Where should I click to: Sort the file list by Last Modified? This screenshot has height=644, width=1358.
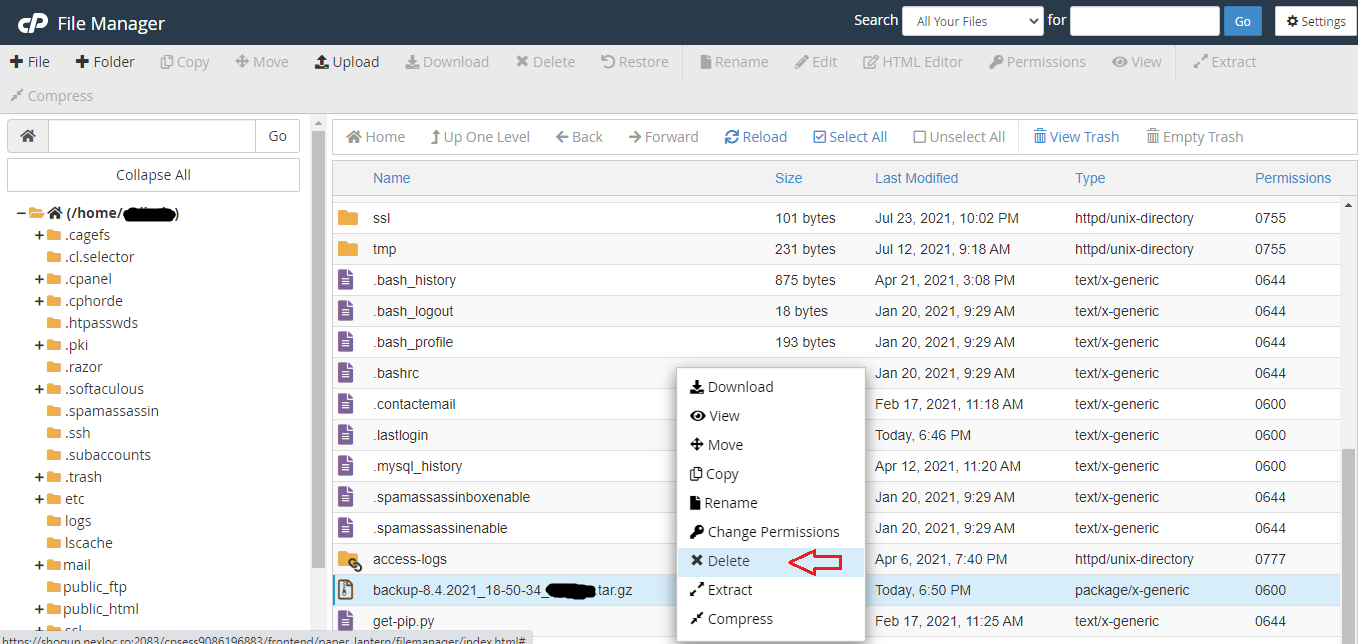pyautogui.click(x=916, y=178)
